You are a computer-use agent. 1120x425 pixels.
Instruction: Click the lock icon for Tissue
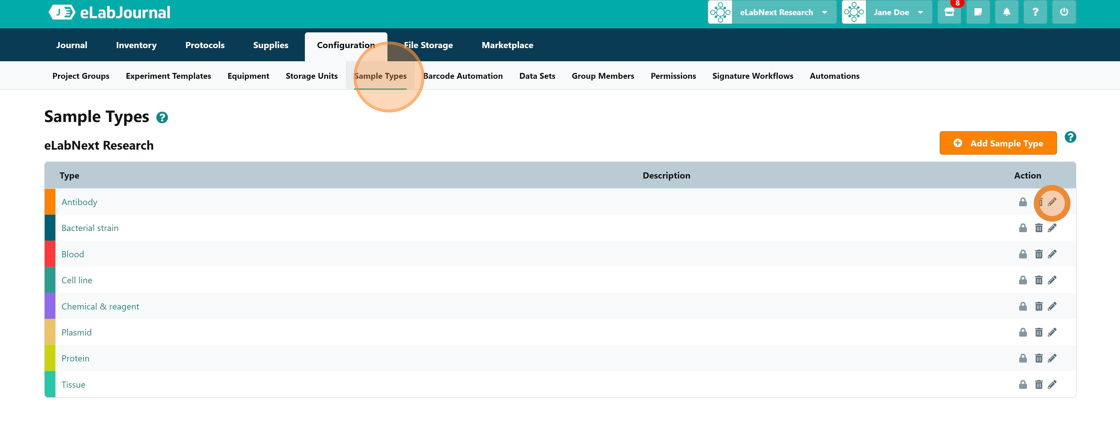pos(1022,384)
